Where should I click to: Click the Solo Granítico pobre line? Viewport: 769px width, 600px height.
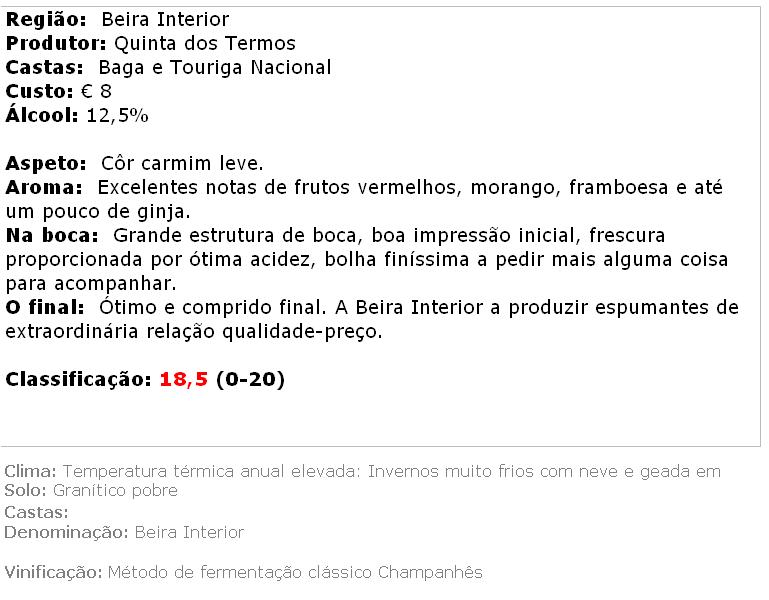91,491
